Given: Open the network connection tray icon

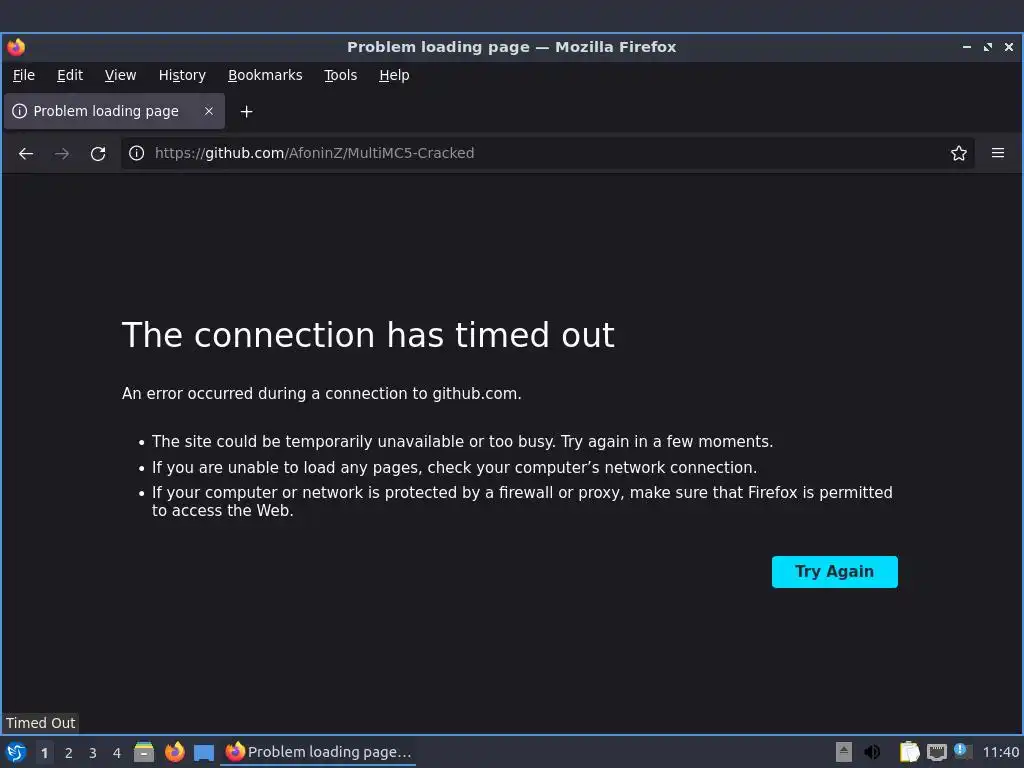Looking at the screenshot, I should (936, 752).
